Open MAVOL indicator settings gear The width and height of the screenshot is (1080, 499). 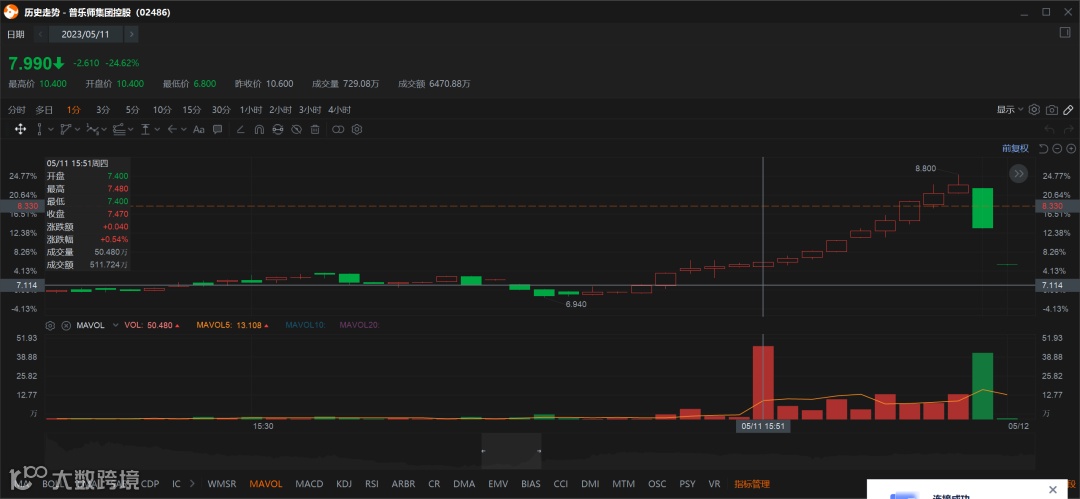(x=50, y=325)
